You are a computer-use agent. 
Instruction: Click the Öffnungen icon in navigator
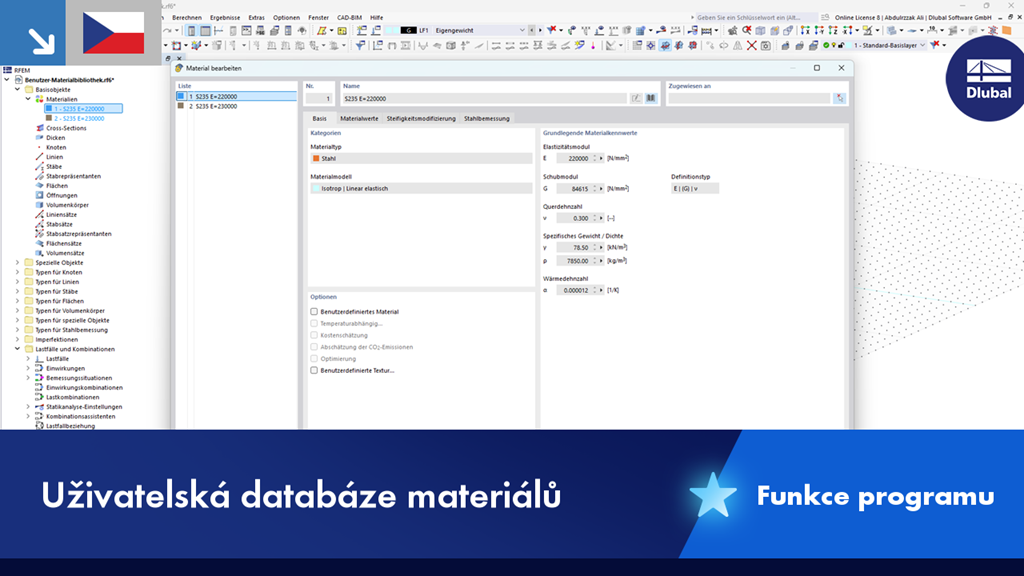39,195
